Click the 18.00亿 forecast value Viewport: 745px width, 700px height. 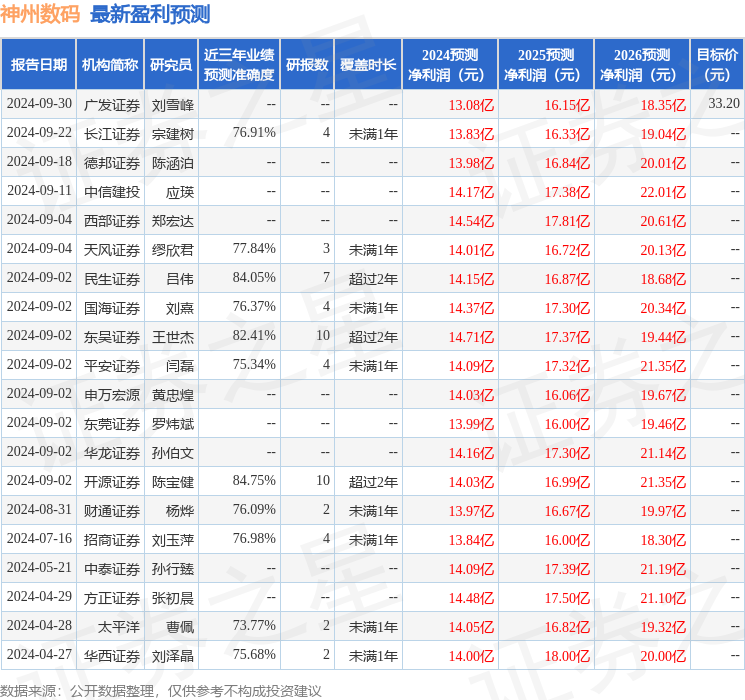pos(567,656)
